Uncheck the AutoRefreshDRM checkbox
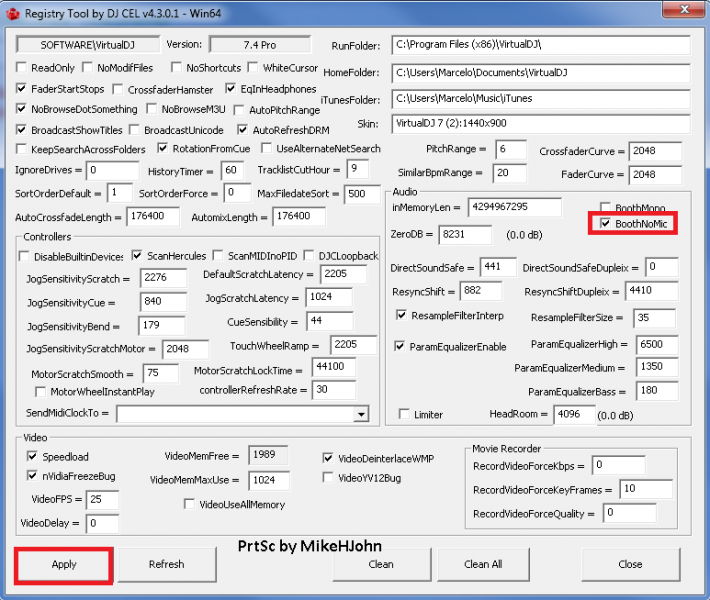The height and width of the screenshot is (600, 710). coord(242,130)
